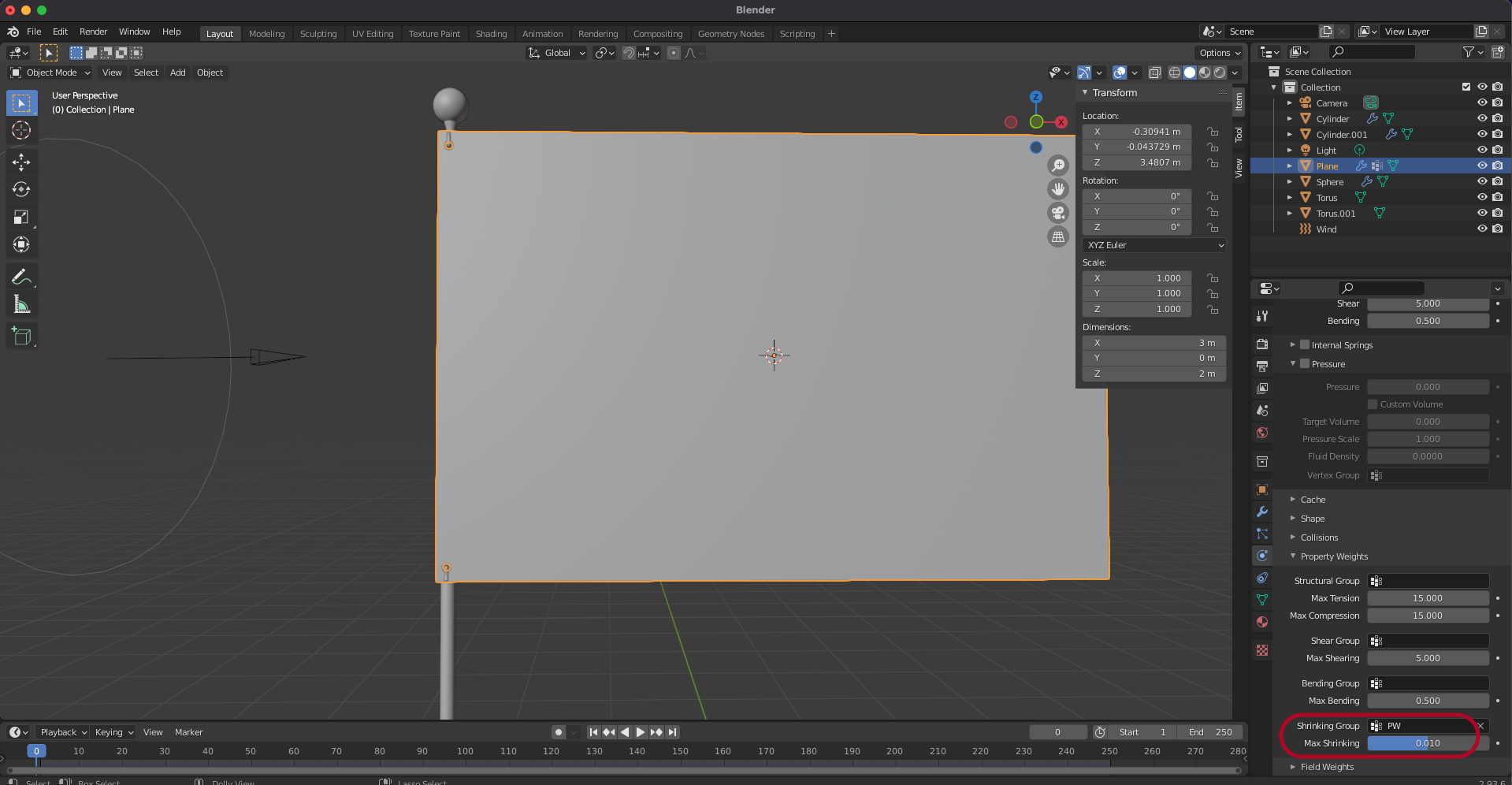
Task: Open the Material properties tab
Action: pos(1262,622)
